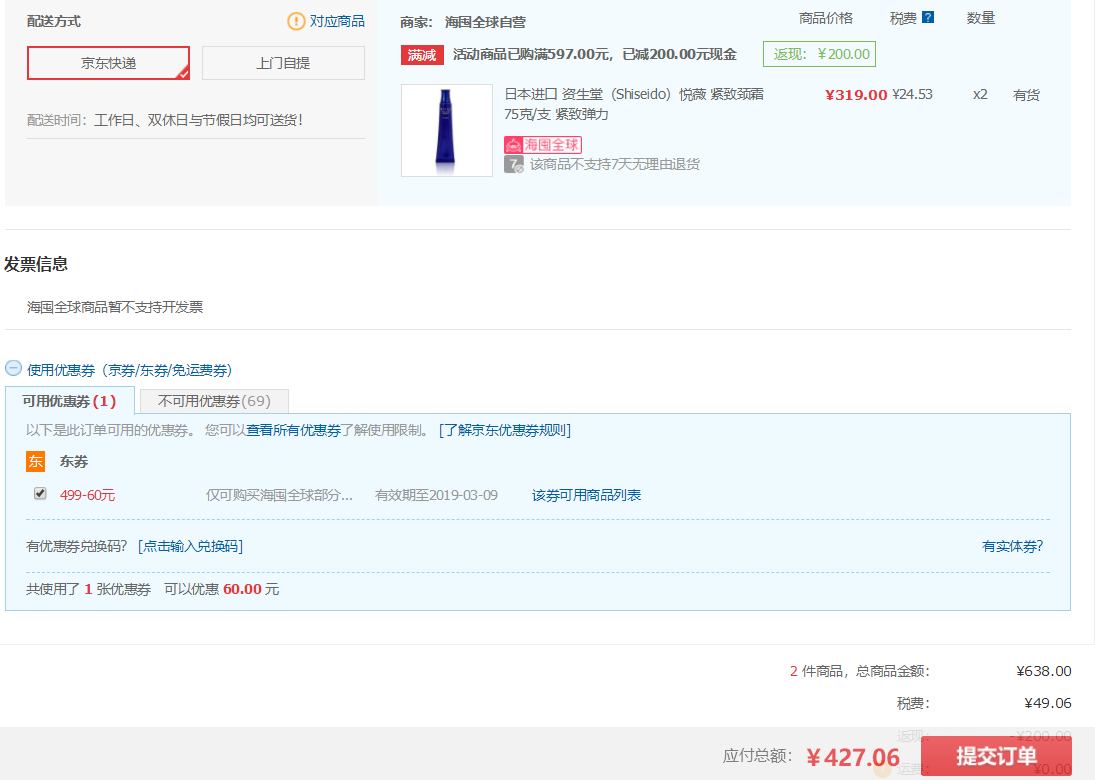This screenshot has width=1095, height=780.
Task: Click the tax amount ¥49.06
Action: coord(1048,703)
